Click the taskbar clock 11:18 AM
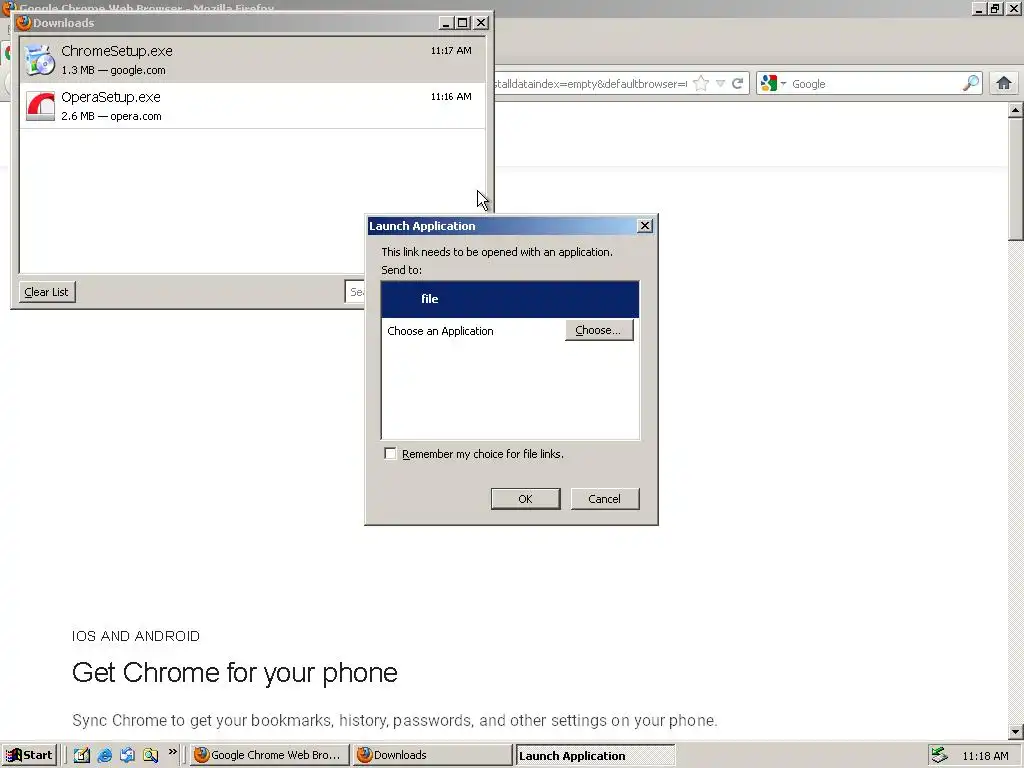This screenshot has width=1024, height=768. click(x=985, y=756)
